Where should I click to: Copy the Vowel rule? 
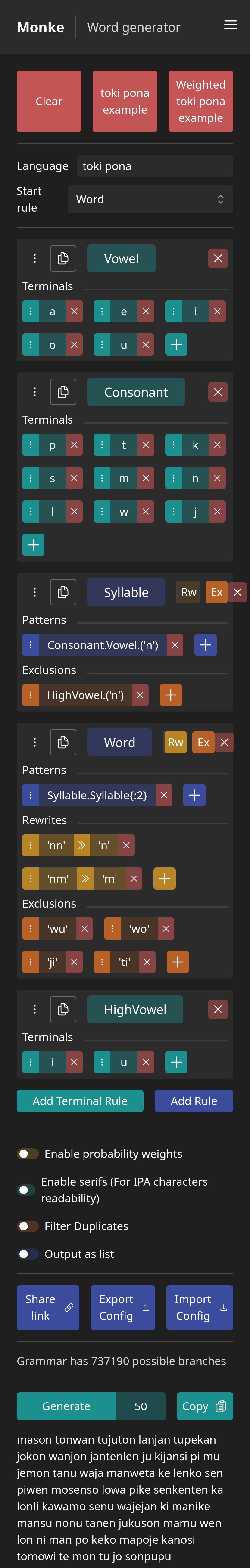point(63,259)
